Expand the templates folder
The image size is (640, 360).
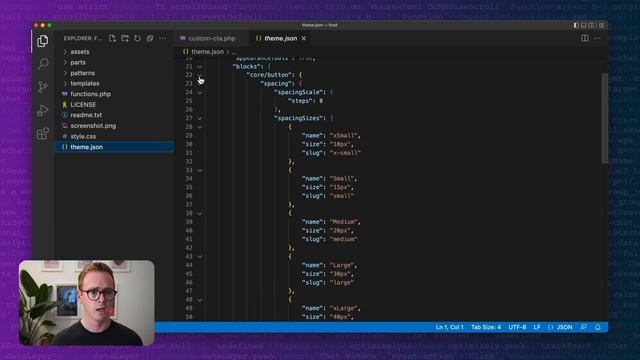(x=114, y=83)
